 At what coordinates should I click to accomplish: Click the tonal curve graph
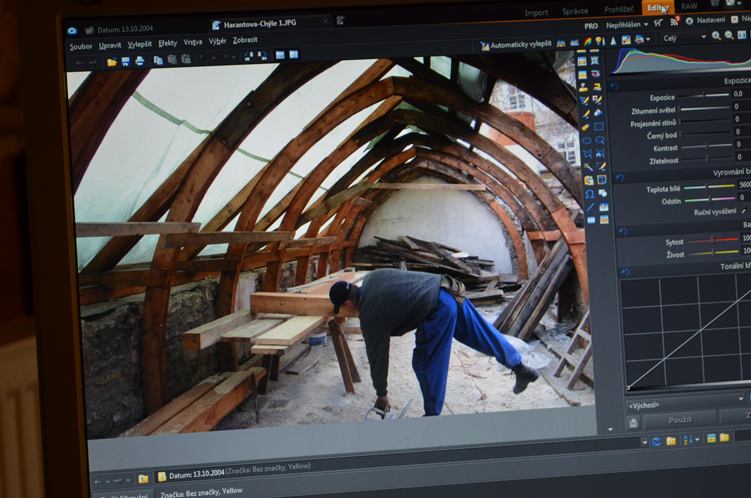(686, 331)
